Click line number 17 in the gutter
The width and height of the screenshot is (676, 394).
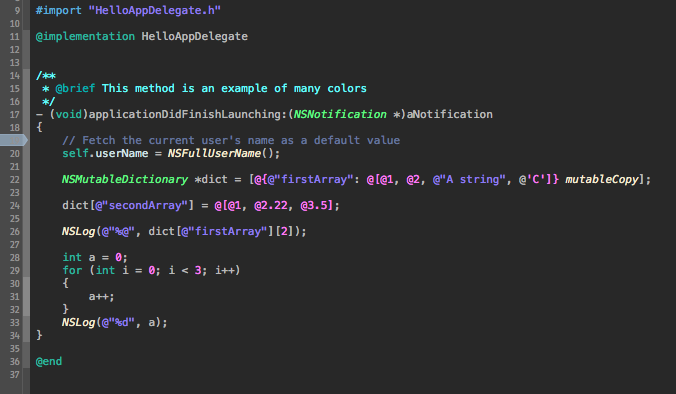click(x=15, y=115)
